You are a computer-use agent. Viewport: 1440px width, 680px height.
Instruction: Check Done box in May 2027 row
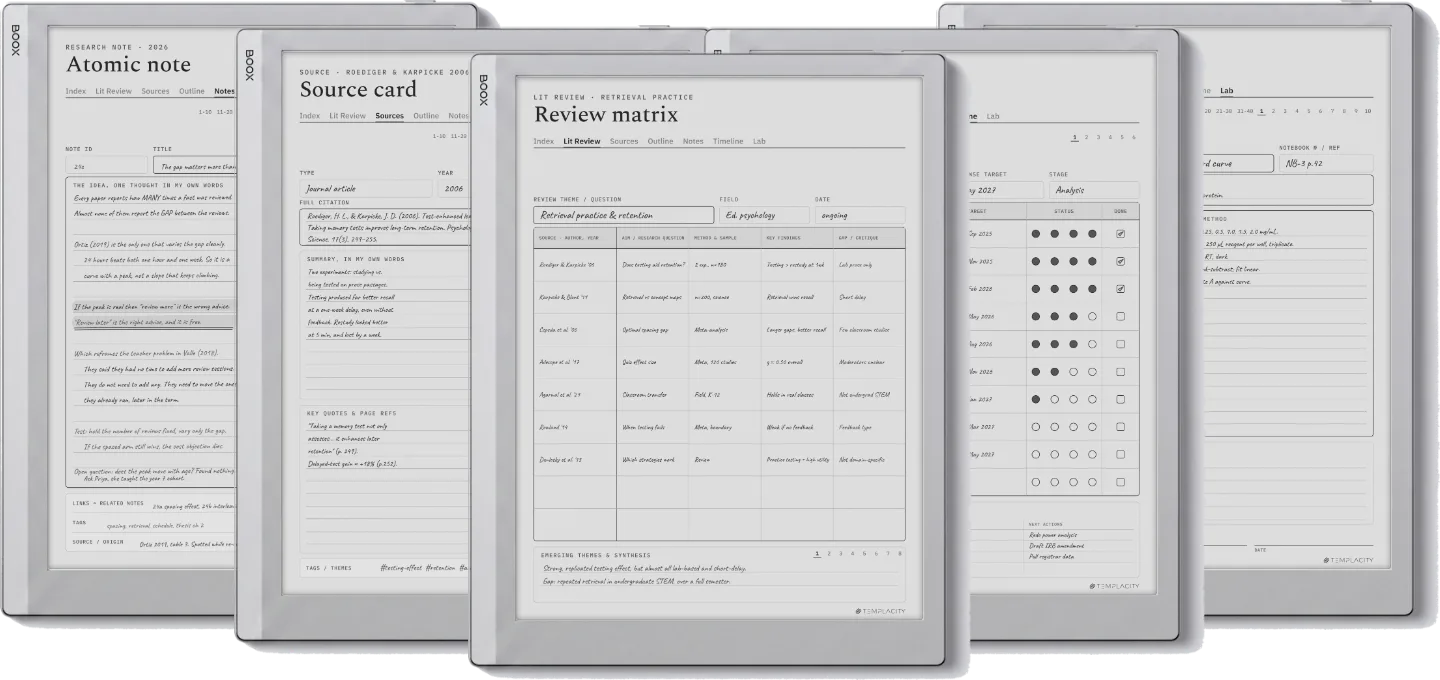tap(1120, 454)
